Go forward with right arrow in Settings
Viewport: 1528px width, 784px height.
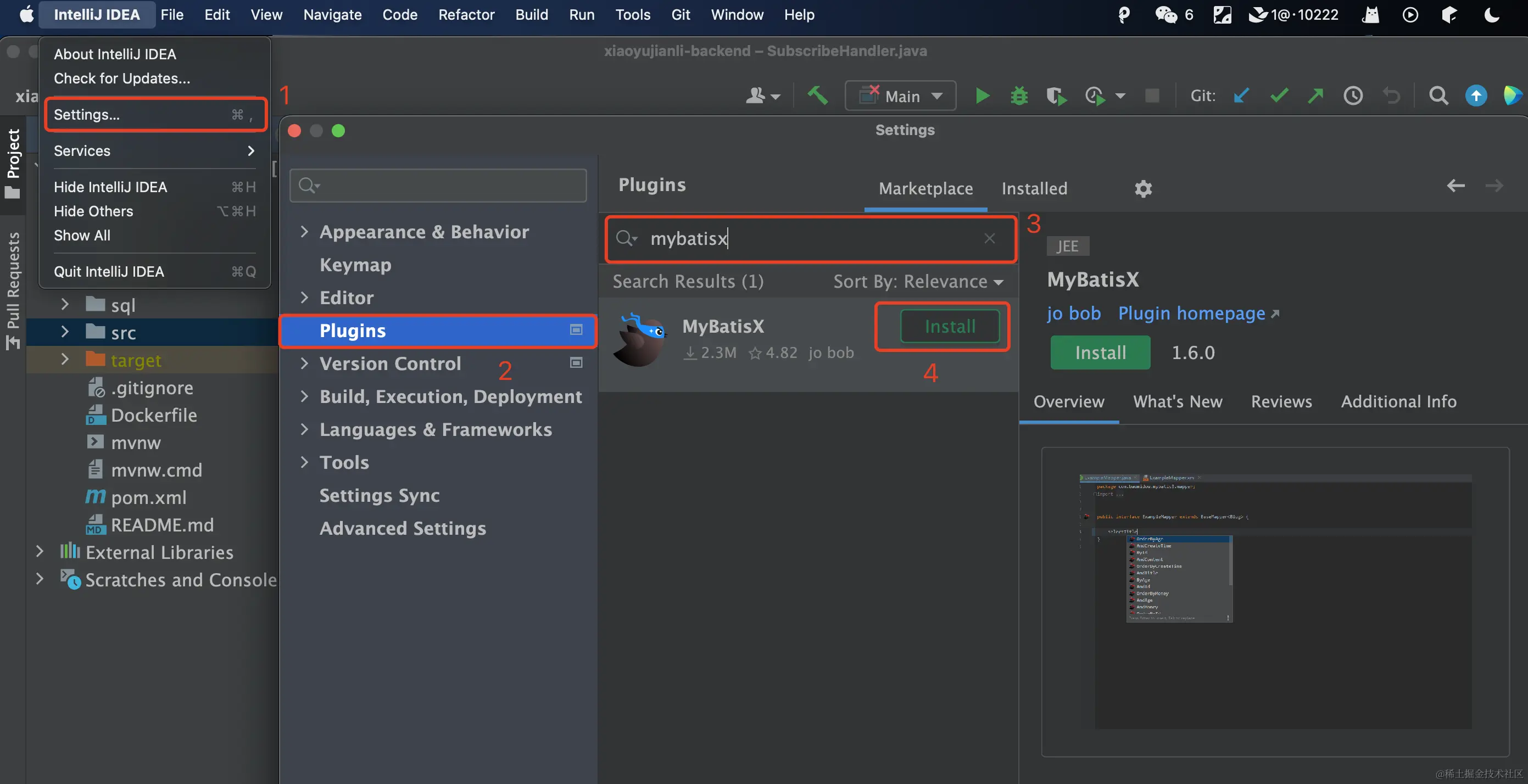pos(1493,186)
